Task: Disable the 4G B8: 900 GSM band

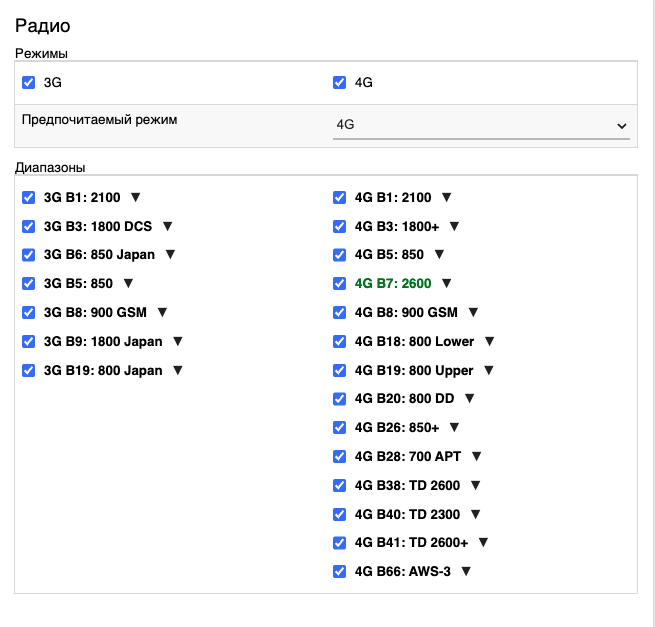Action: coord(340,313)
